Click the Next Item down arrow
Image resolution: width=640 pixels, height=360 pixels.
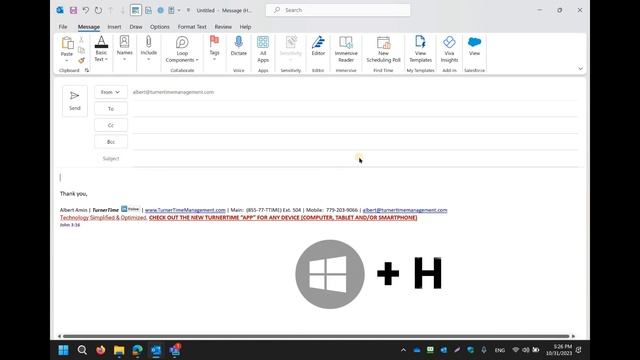(122, 10)
